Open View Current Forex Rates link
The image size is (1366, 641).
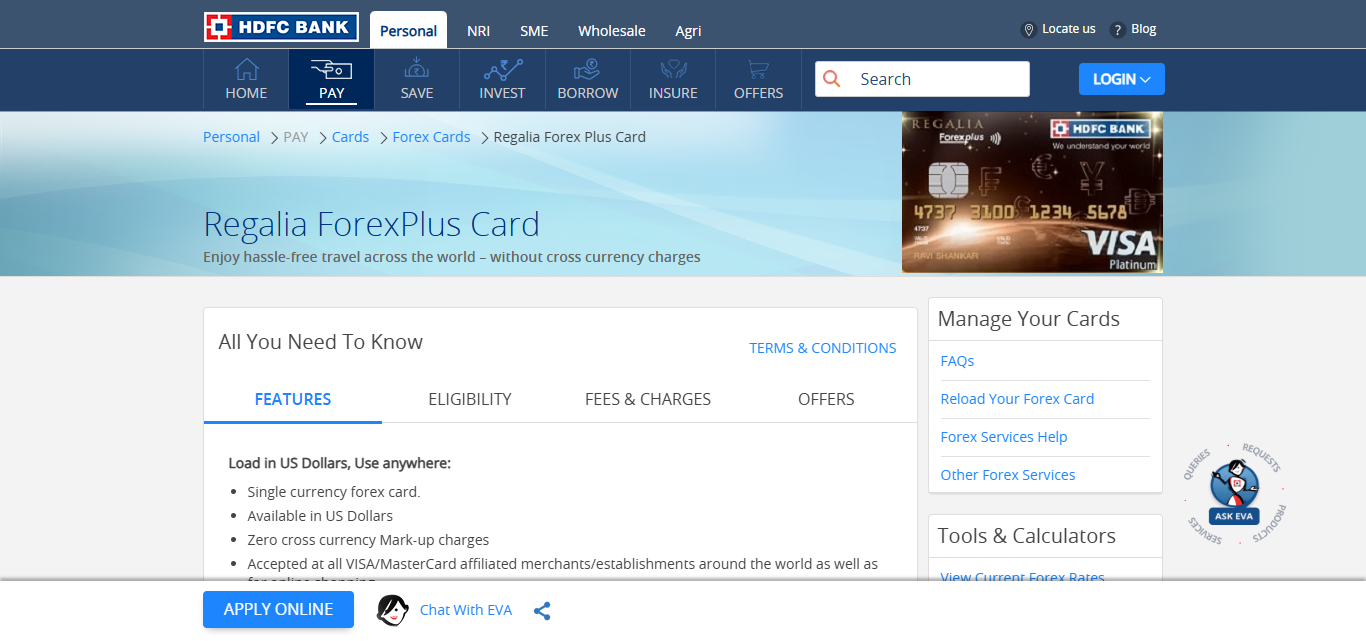1023,577
